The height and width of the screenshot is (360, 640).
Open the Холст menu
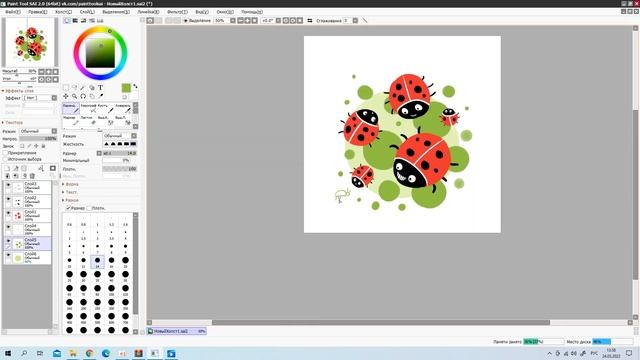63,12
